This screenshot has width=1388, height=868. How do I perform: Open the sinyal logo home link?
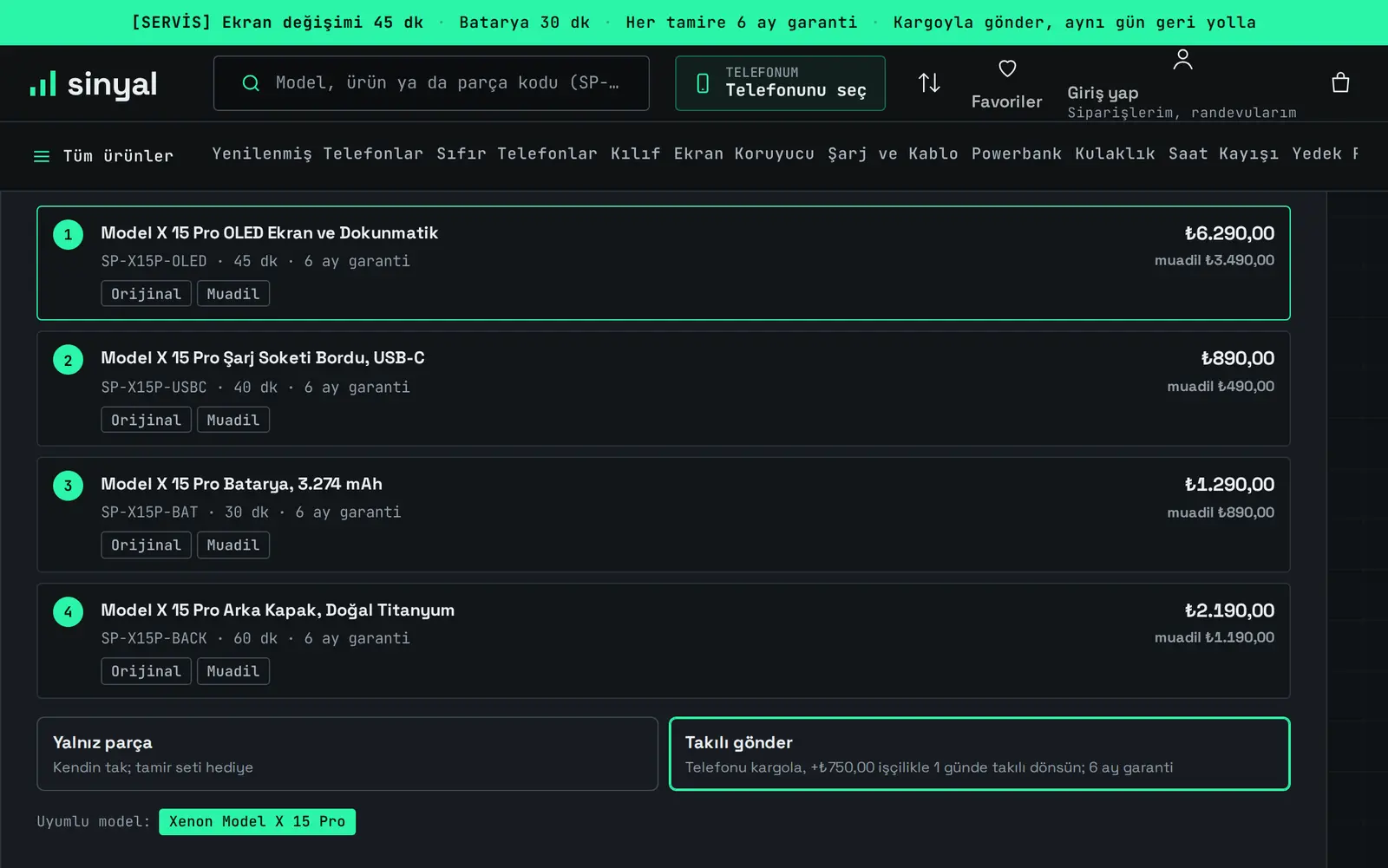click(94, 84)
